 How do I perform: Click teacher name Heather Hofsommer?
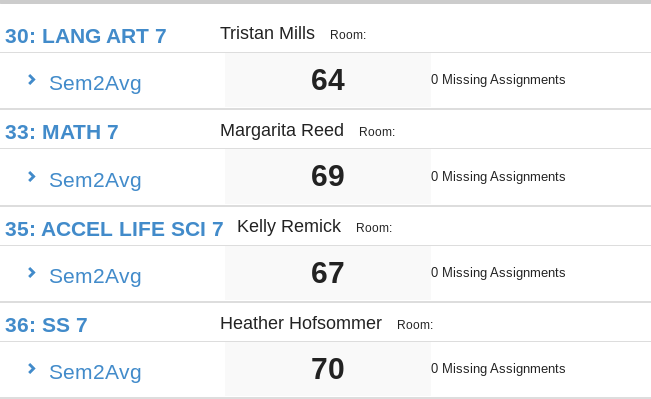[x=301, y=323]
